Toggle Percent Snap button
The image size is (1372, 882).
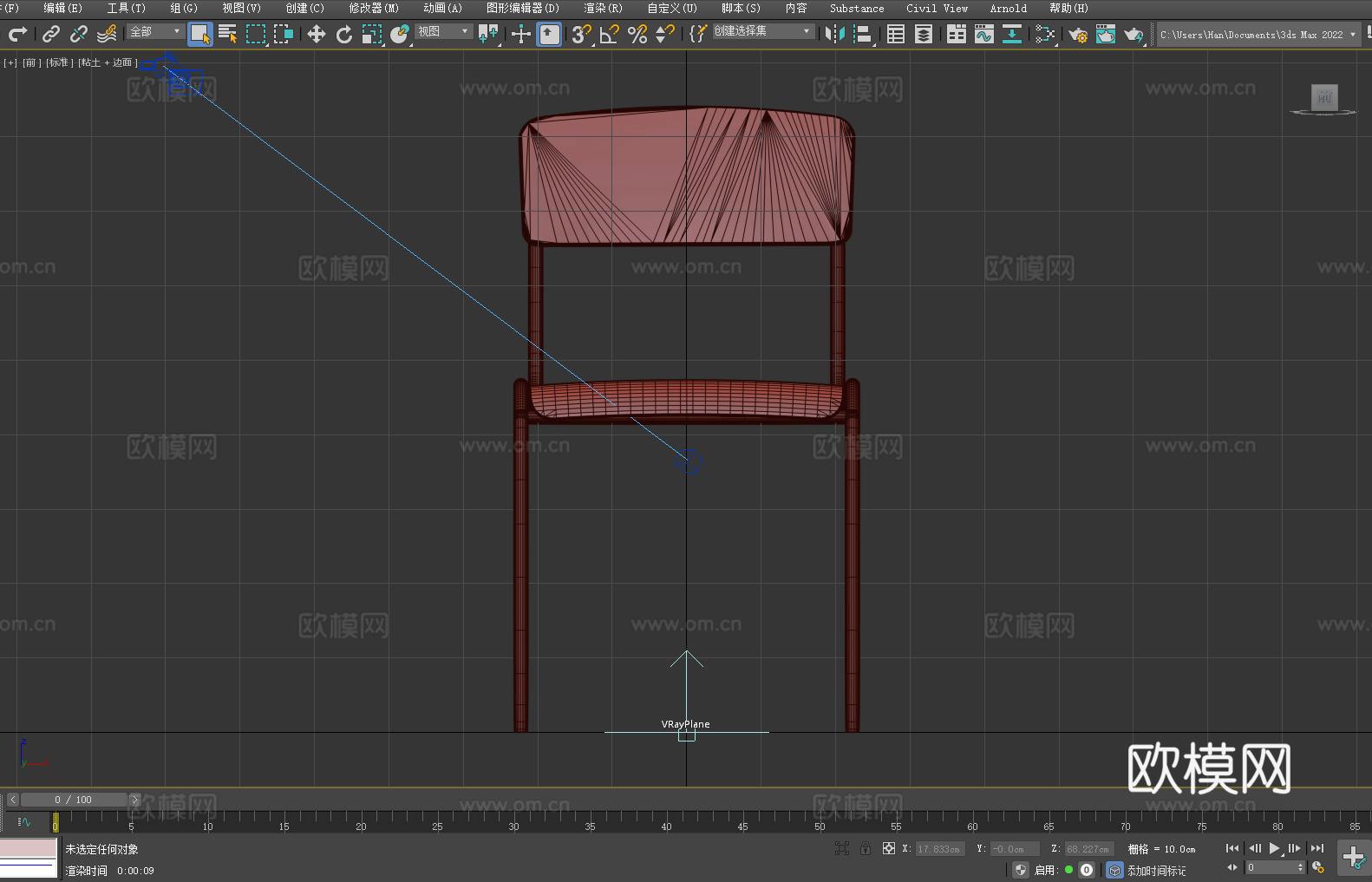637,34
